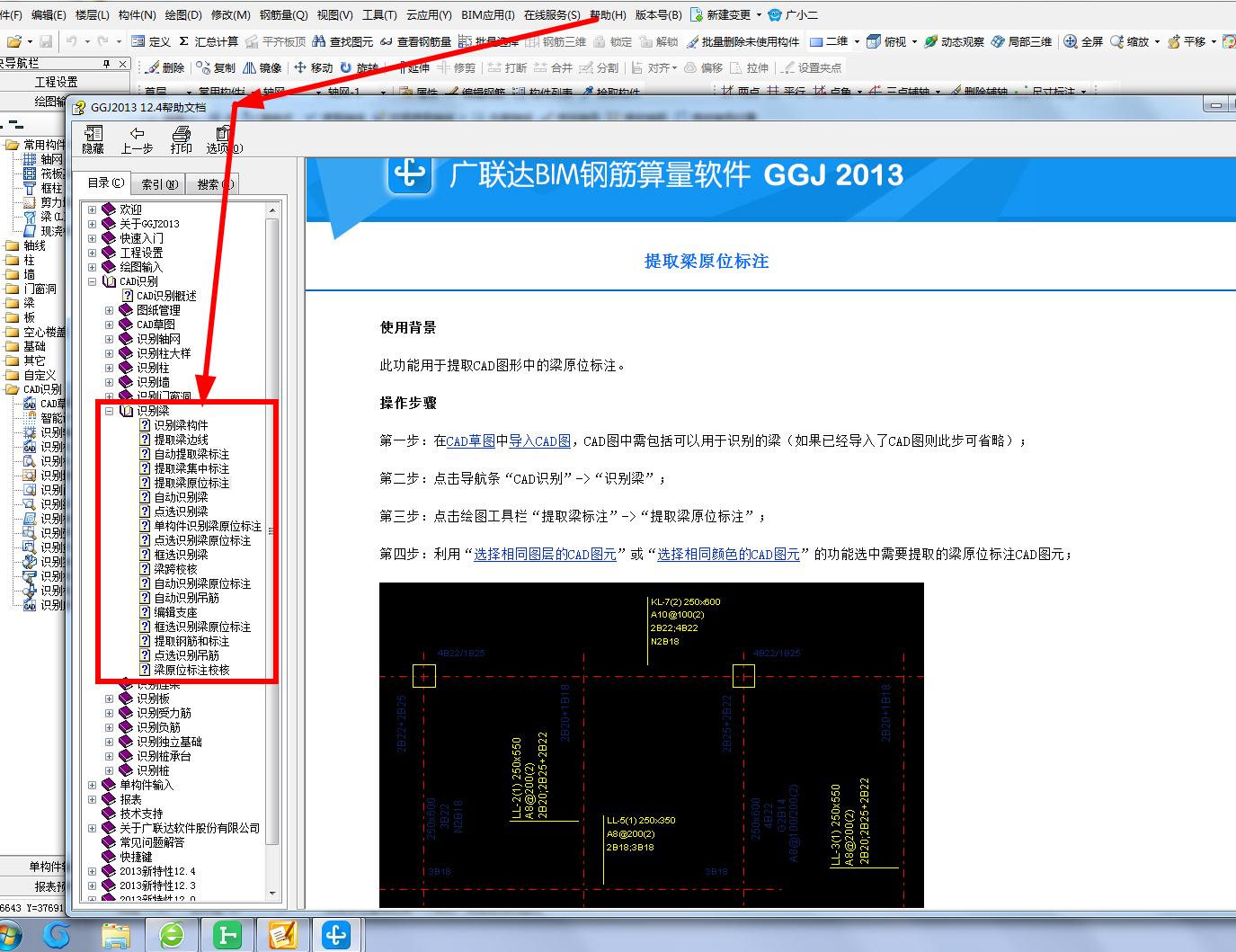Select 梁原位标注校核 help topic

(x=191, y=670)
